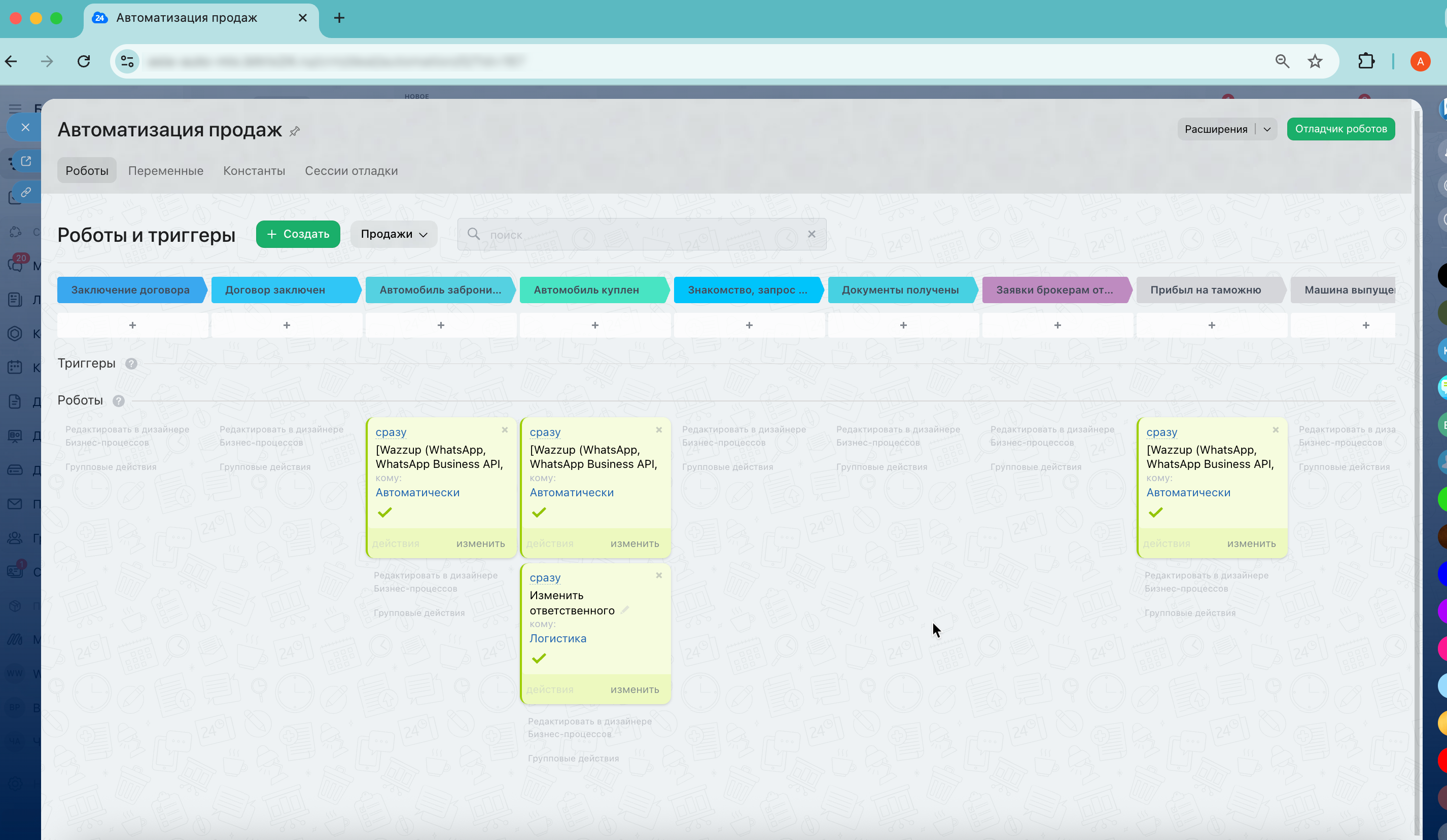The image size is (1447, 840).
Task: Switch to the Переменные tab
Action: pos(165,170)
